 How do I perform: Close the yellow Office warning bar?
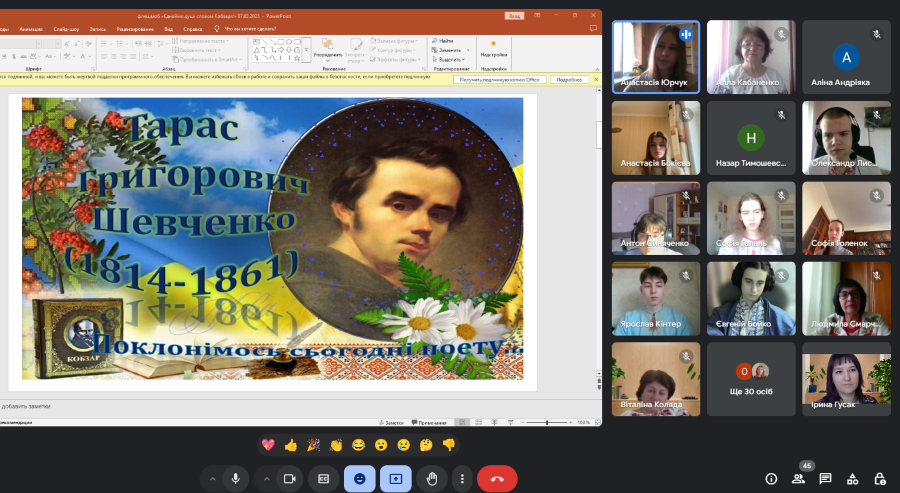coord(596,80)
